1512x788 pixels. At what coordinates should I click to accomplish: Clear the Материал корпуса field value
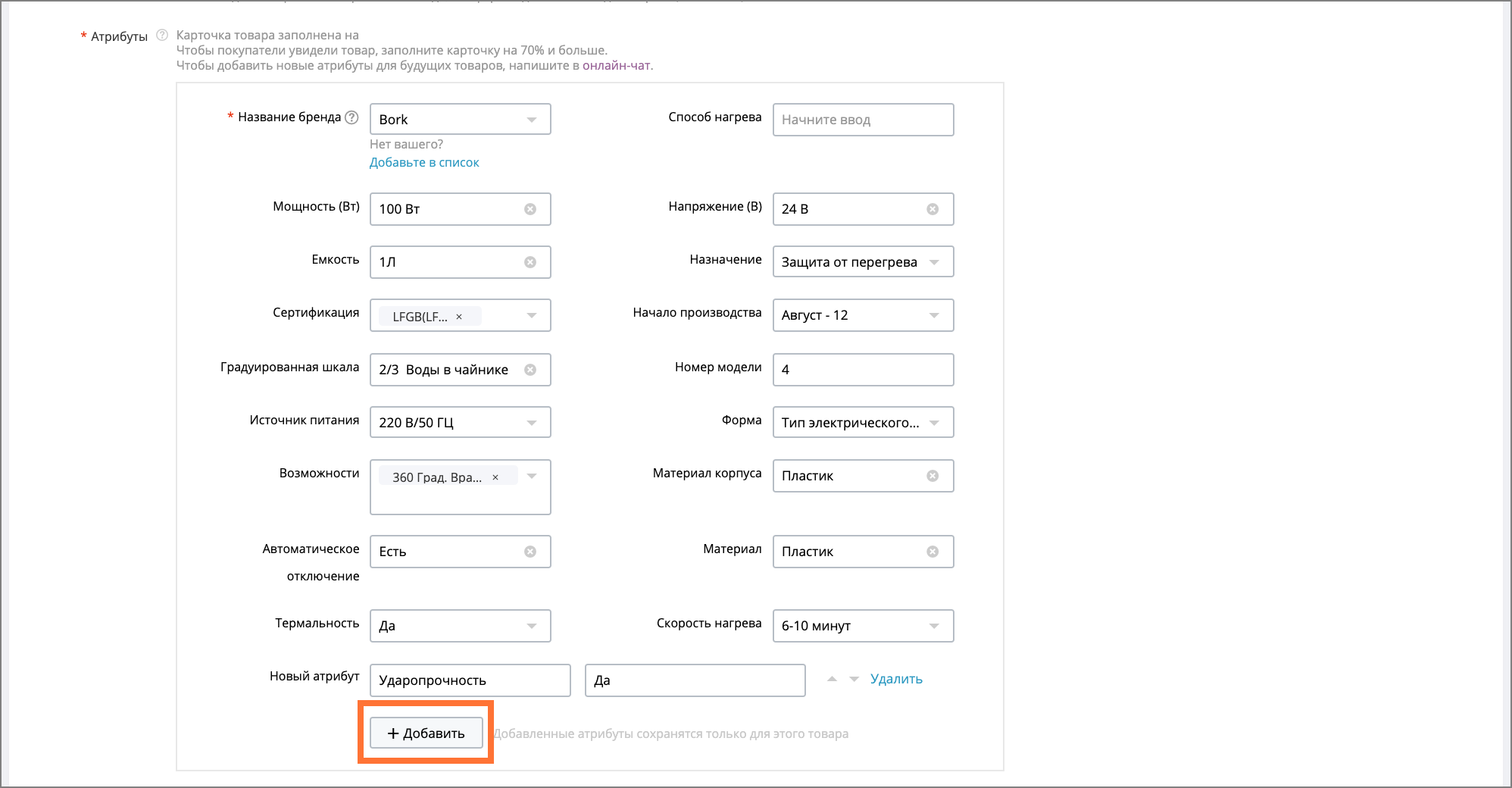click(x=933, y=476)
